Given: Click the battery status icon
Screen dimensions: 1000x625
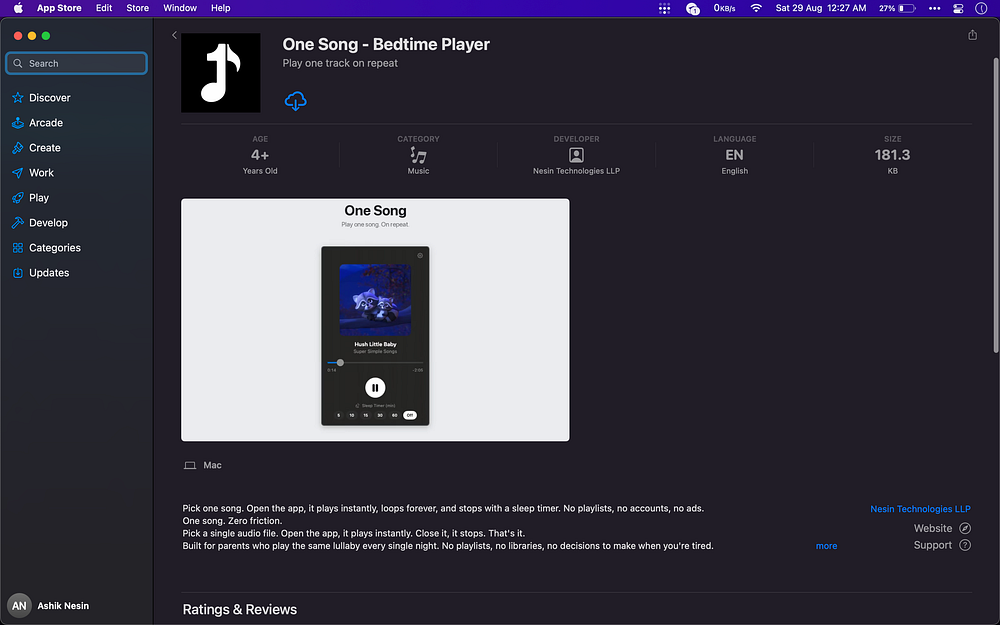Looking at the screenshot, I should (906, 8).
